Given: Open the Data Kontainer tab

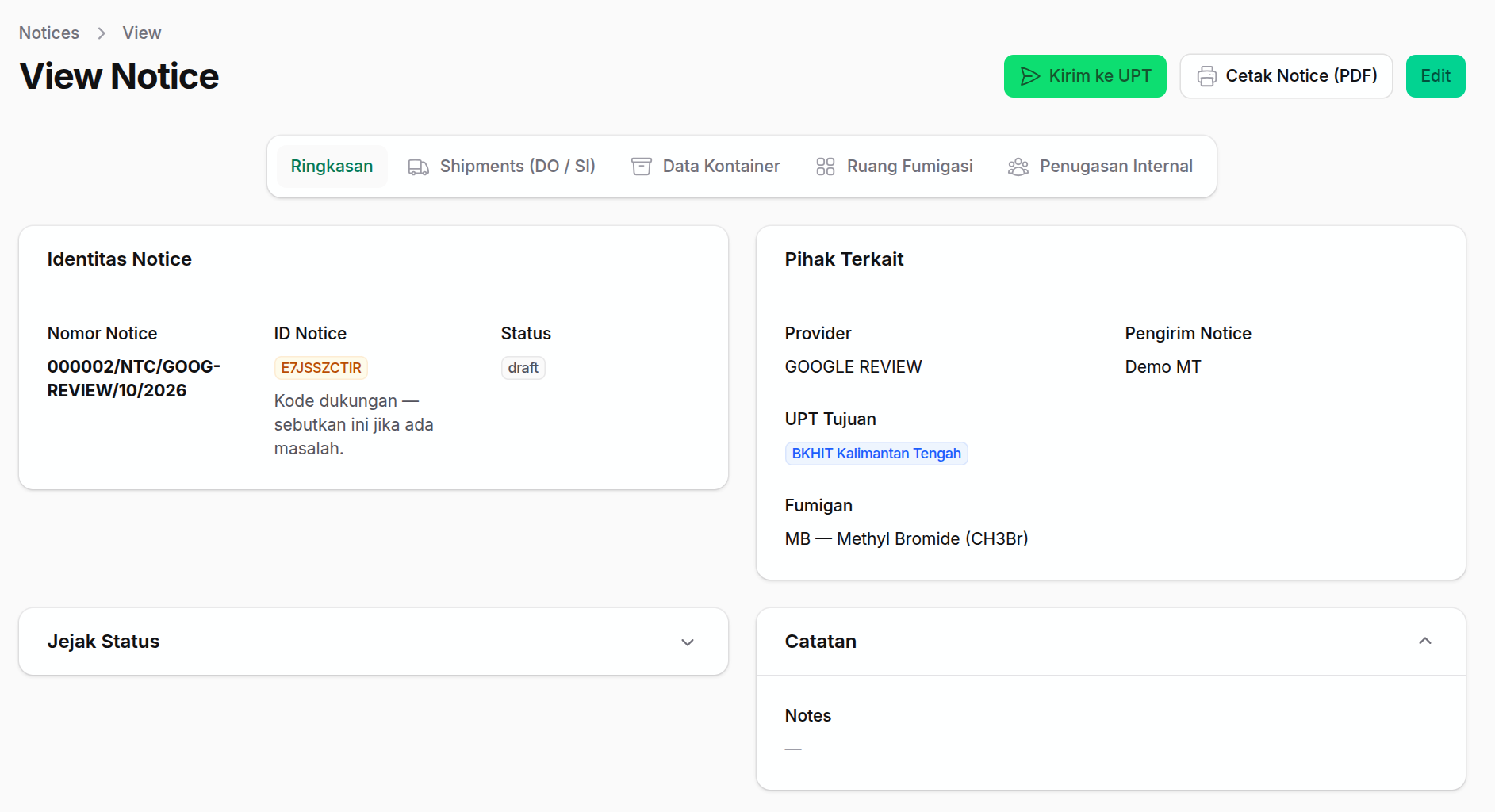Looking at the screenshot, I should coord(705,167).
